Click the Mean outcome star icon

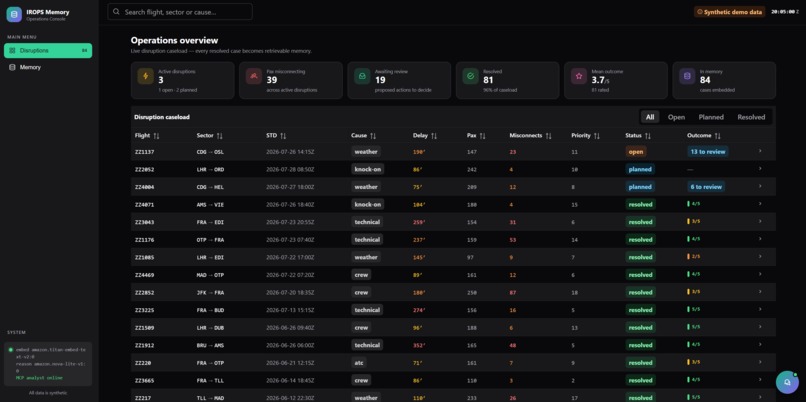(x=579, y=76)
